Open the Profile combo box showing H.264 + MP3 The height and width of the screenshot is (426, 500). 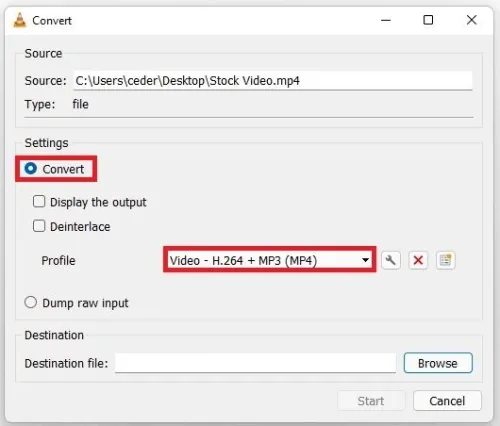[269, 260]
